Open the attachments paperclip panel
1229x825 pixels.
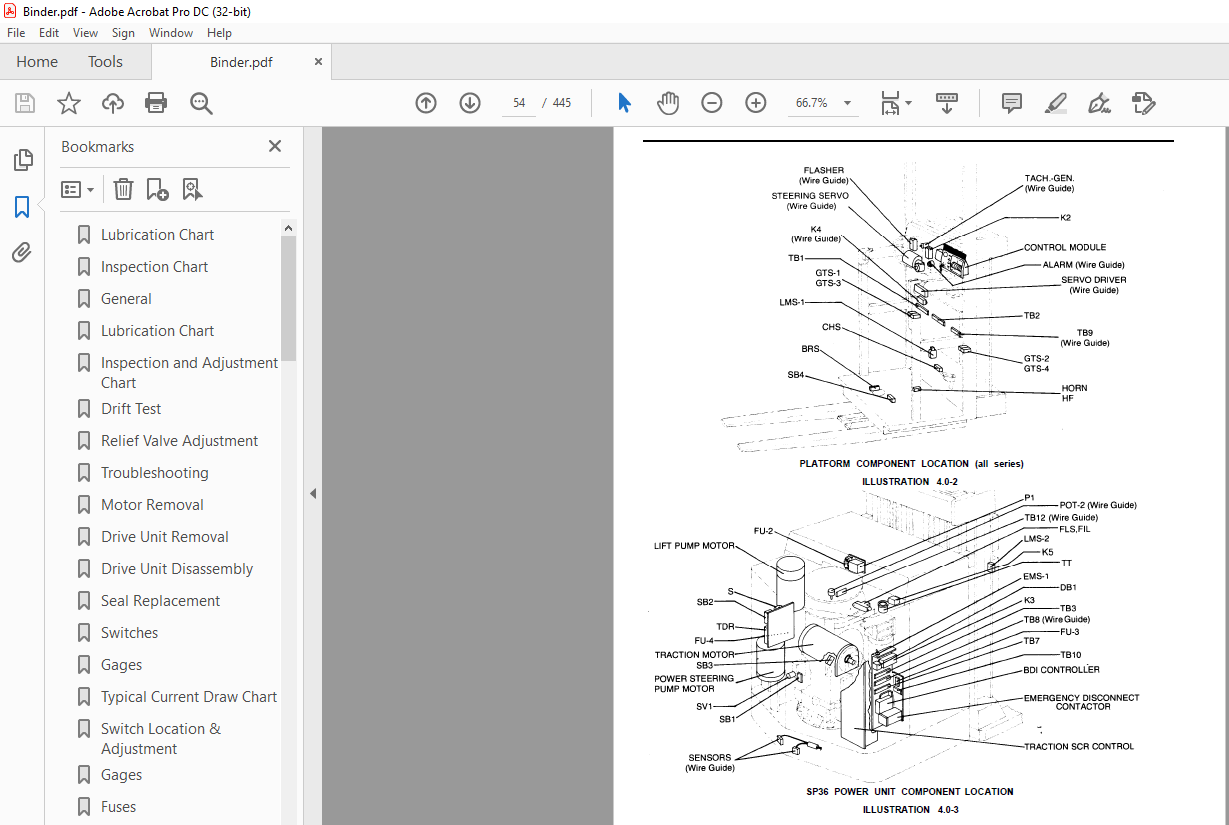(22, 253)
